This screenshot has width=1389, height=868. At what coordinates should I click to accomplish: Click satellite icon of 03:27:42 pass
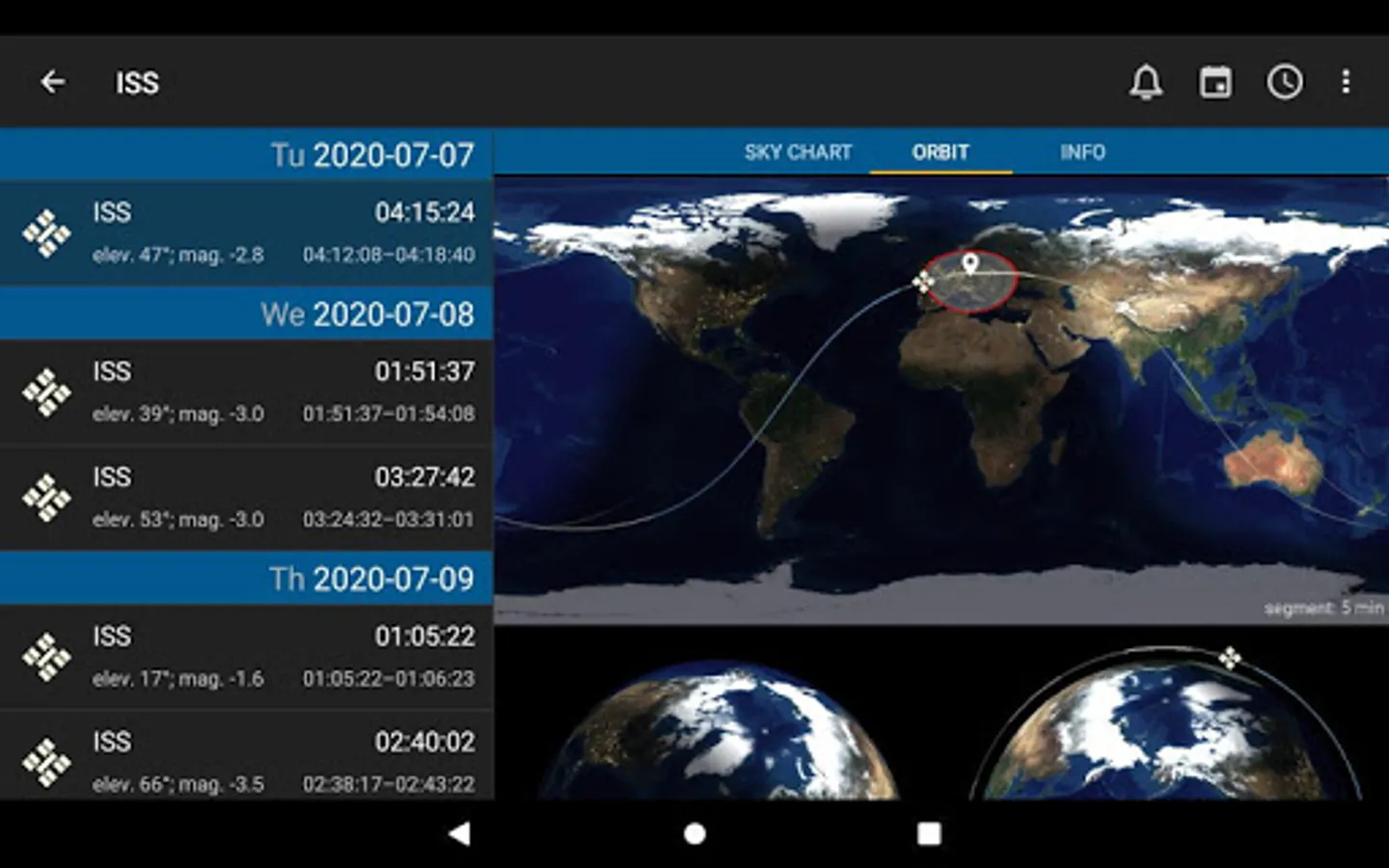46,498
